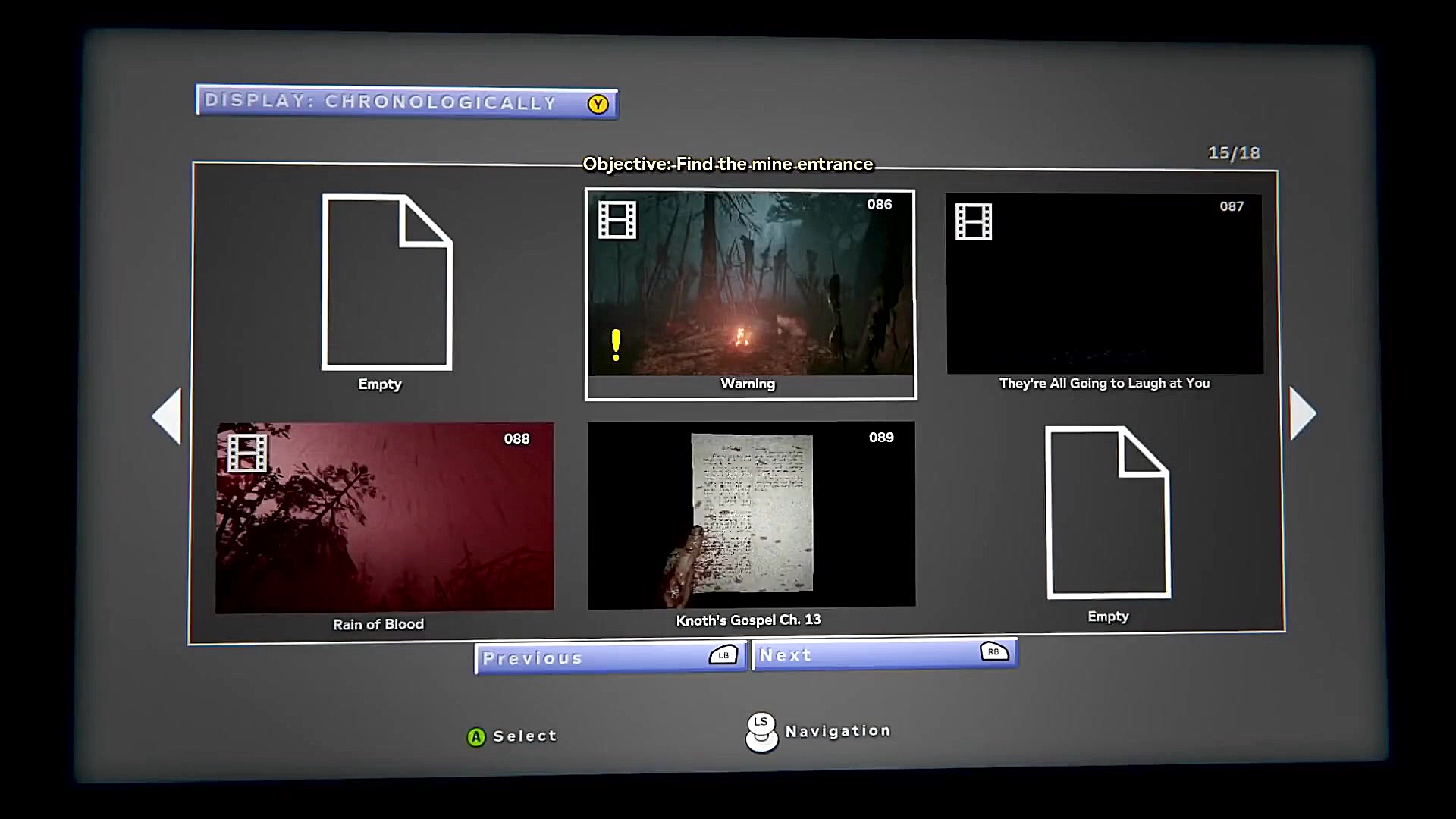Click the yellow exclamation mark on Warning
Image resolution: width=1456 pixels, height=819 pixels.
click(x=616, y=345)
